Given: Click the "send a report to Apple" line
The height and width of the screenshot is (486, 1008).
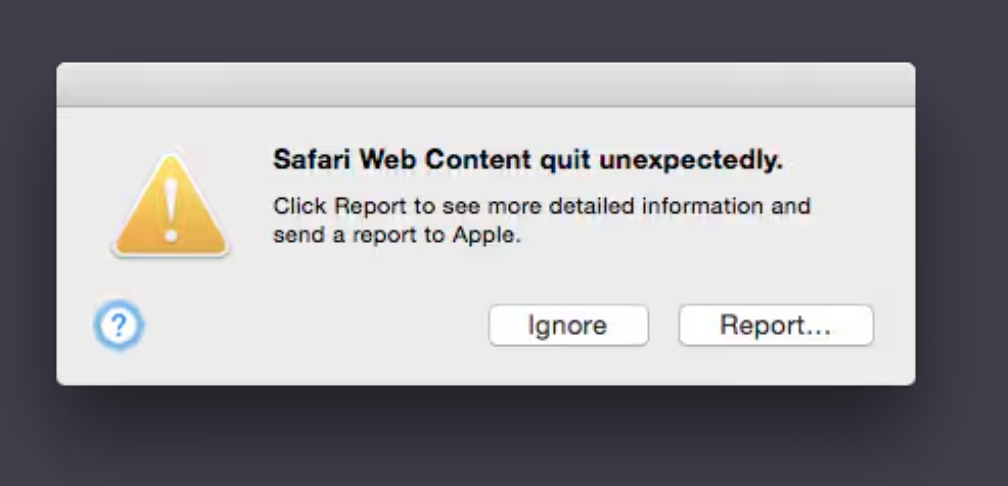Looking at the screenshot, I should coord(397,236).
